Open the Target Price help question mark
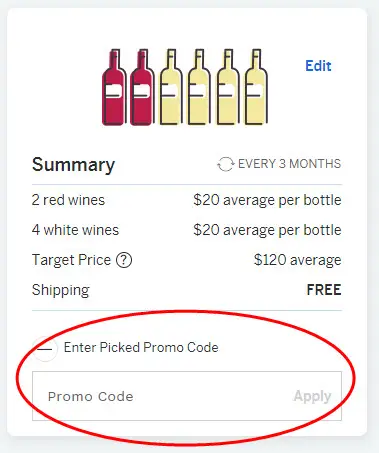The height and width of the screenshot is (453, 379). tap(124, 260)
